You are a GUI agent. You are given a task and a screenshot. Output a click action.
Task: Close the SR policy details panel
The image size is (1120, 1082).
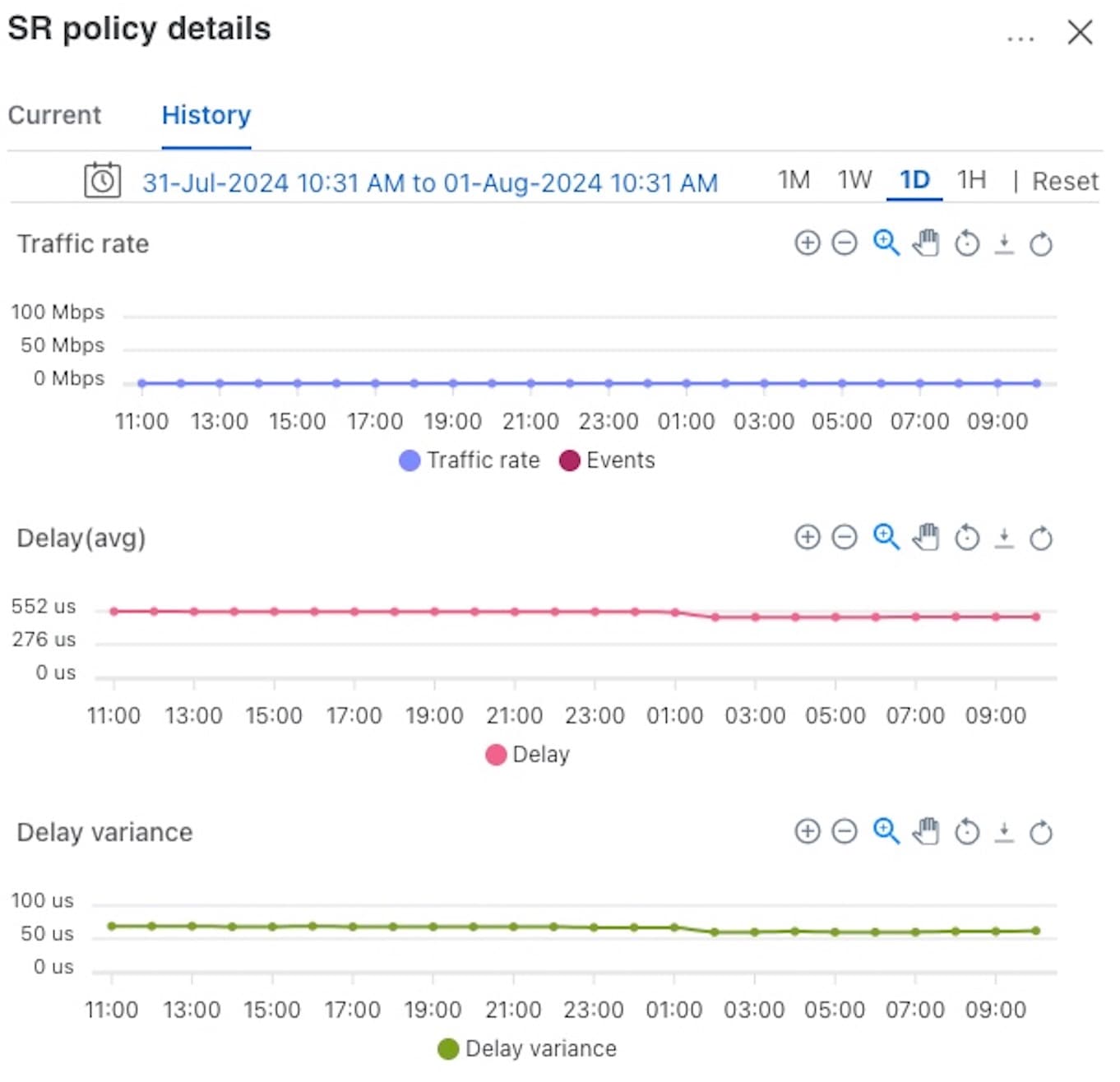[x=1080, y=32]
